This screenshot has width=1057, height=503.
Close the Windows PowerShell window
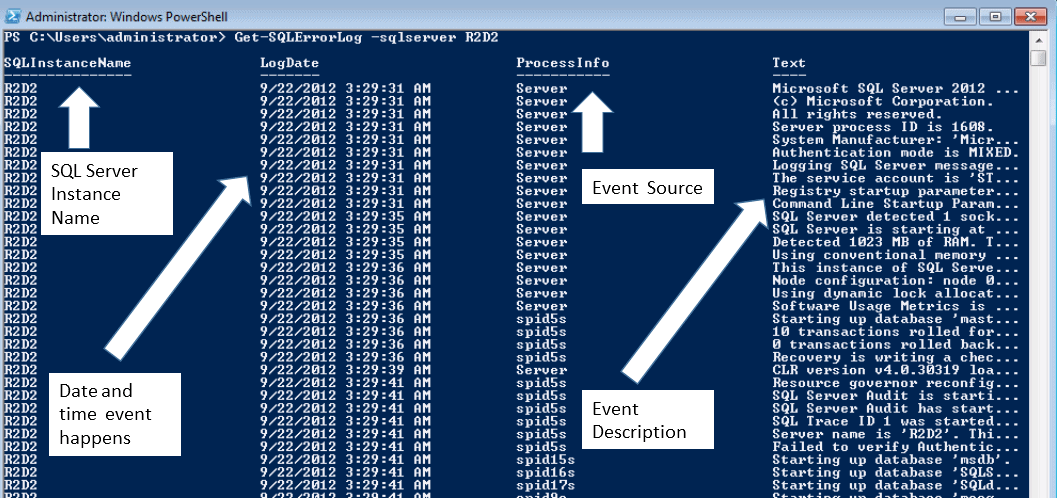click(x=1029, y=16)
